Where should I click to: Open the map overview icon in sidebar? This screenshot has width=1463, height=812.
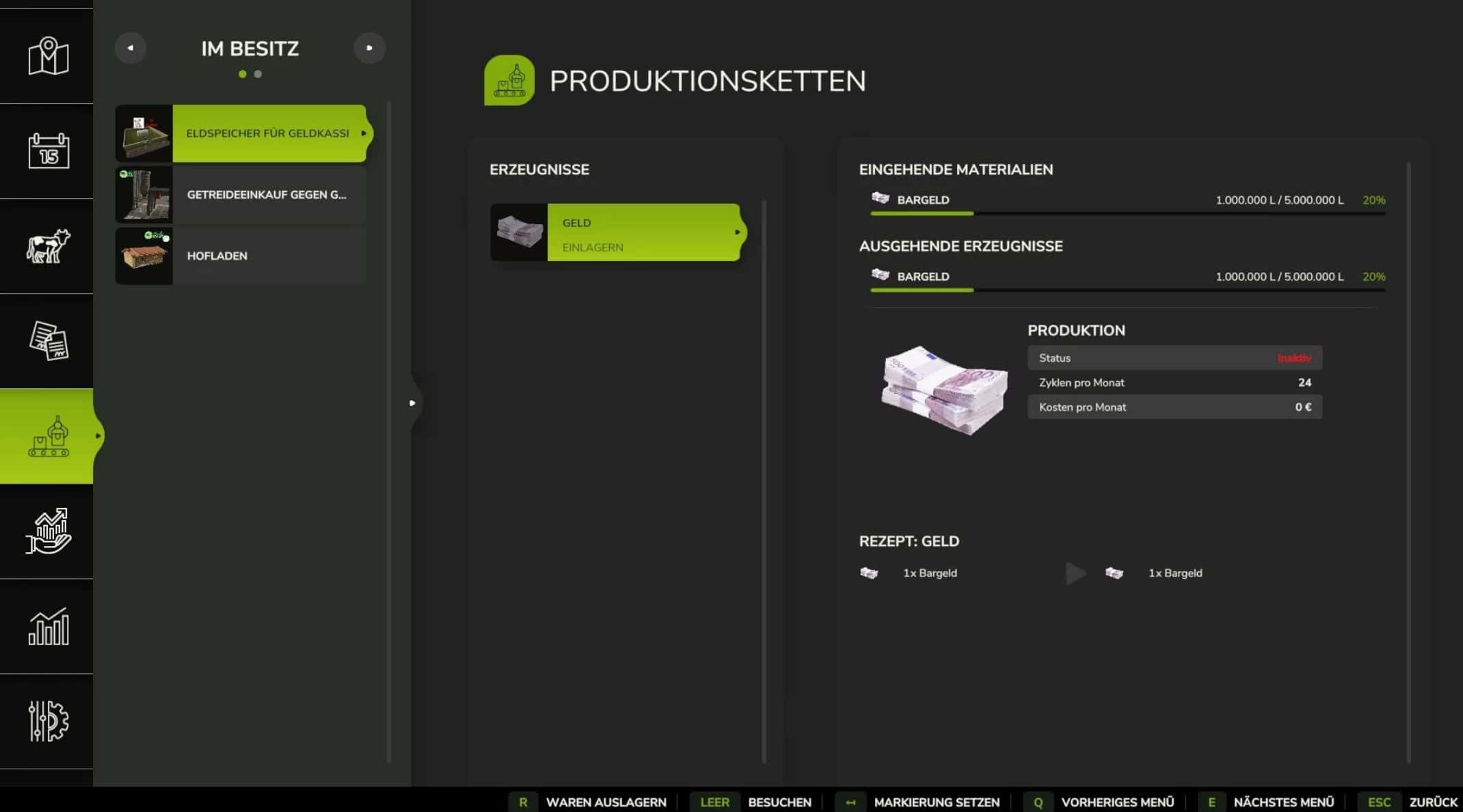(x=48, y=56)
